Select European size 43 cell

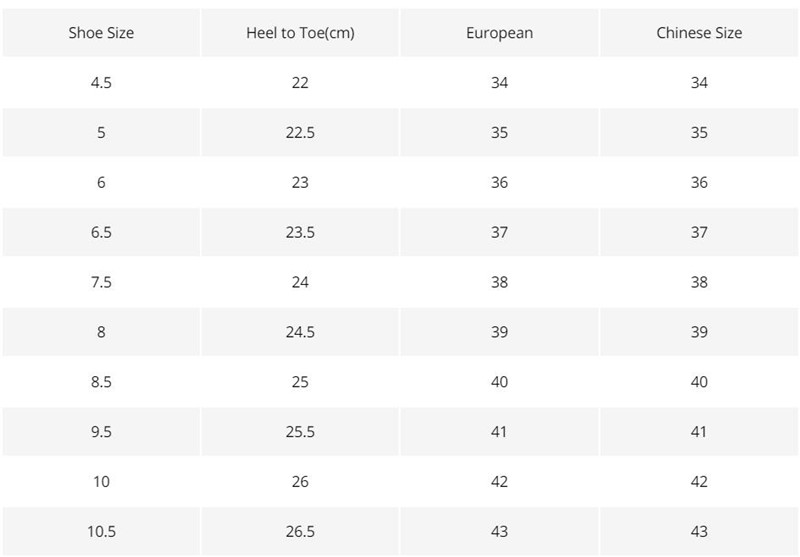pos(499,531)
